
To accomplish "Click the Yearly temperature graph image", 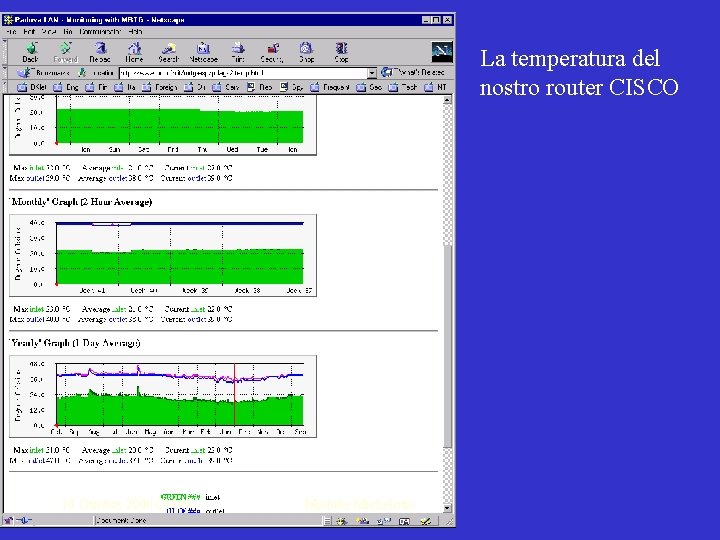I will click(x=163, y=396).
